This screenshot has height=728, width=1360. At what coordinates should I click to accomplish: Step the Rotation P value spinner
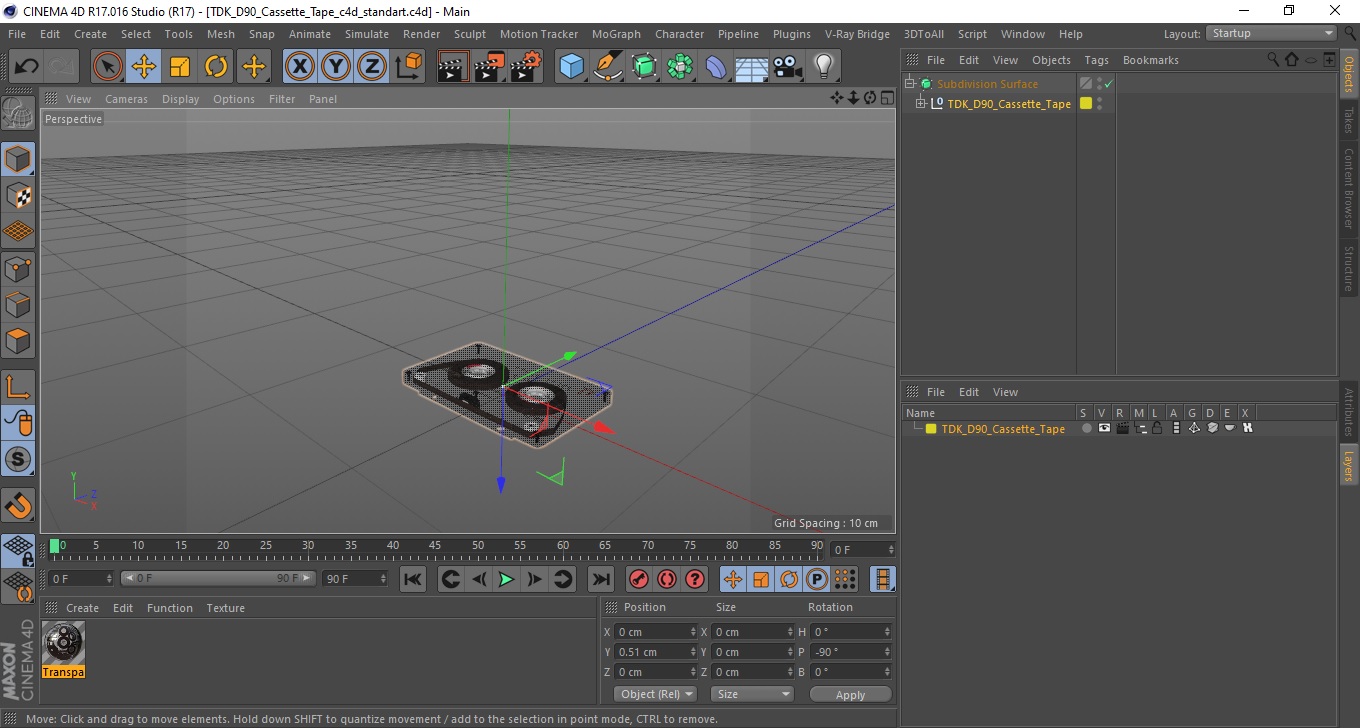point(887,652)
